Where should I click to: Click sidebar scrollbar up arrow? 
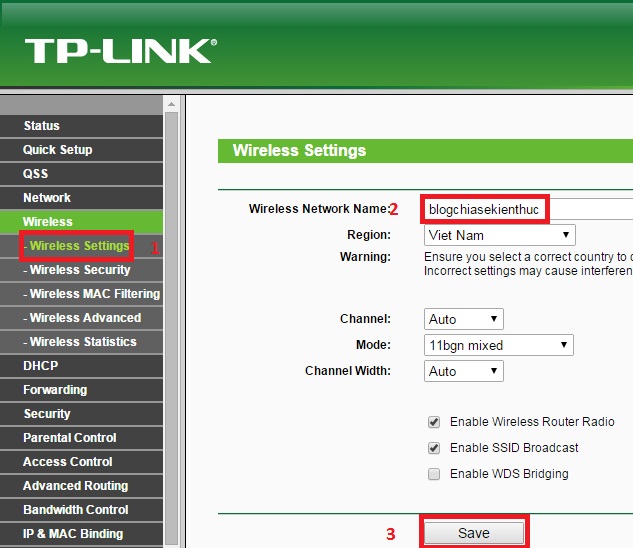[x=171, y=104]
